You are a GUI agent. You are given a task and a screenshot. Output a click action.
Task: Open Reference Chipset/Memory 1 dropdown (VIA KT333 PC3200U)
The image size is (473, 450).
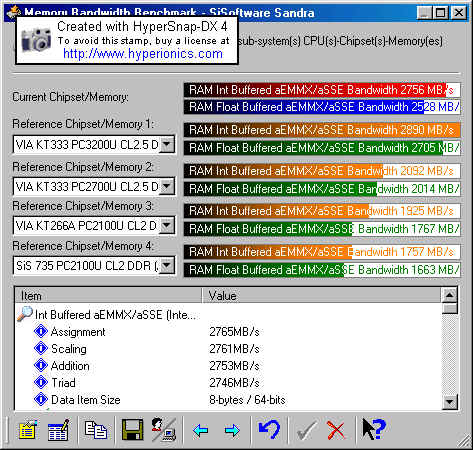(167, 145)
